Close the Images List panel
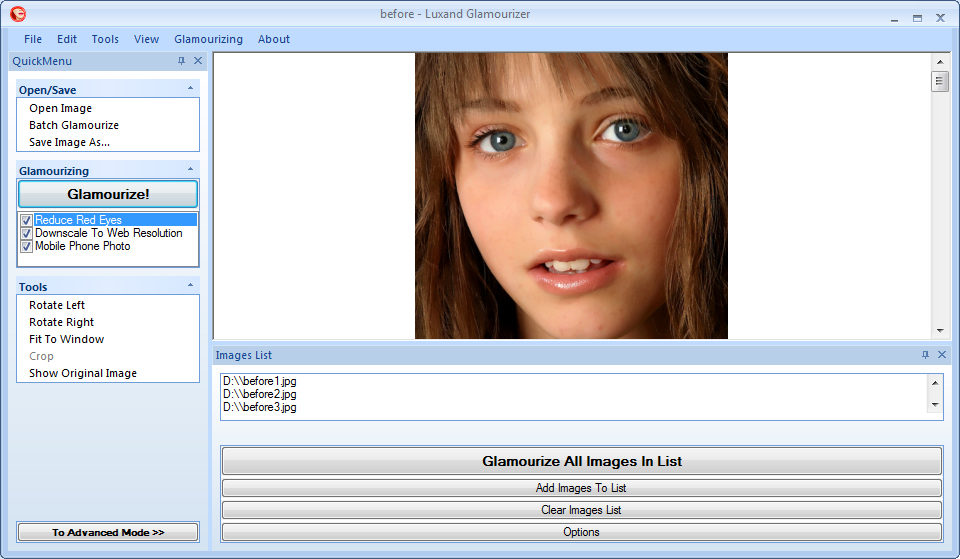Image resolution: width=960 pixels, height=559 pixels. coord(942,355)
